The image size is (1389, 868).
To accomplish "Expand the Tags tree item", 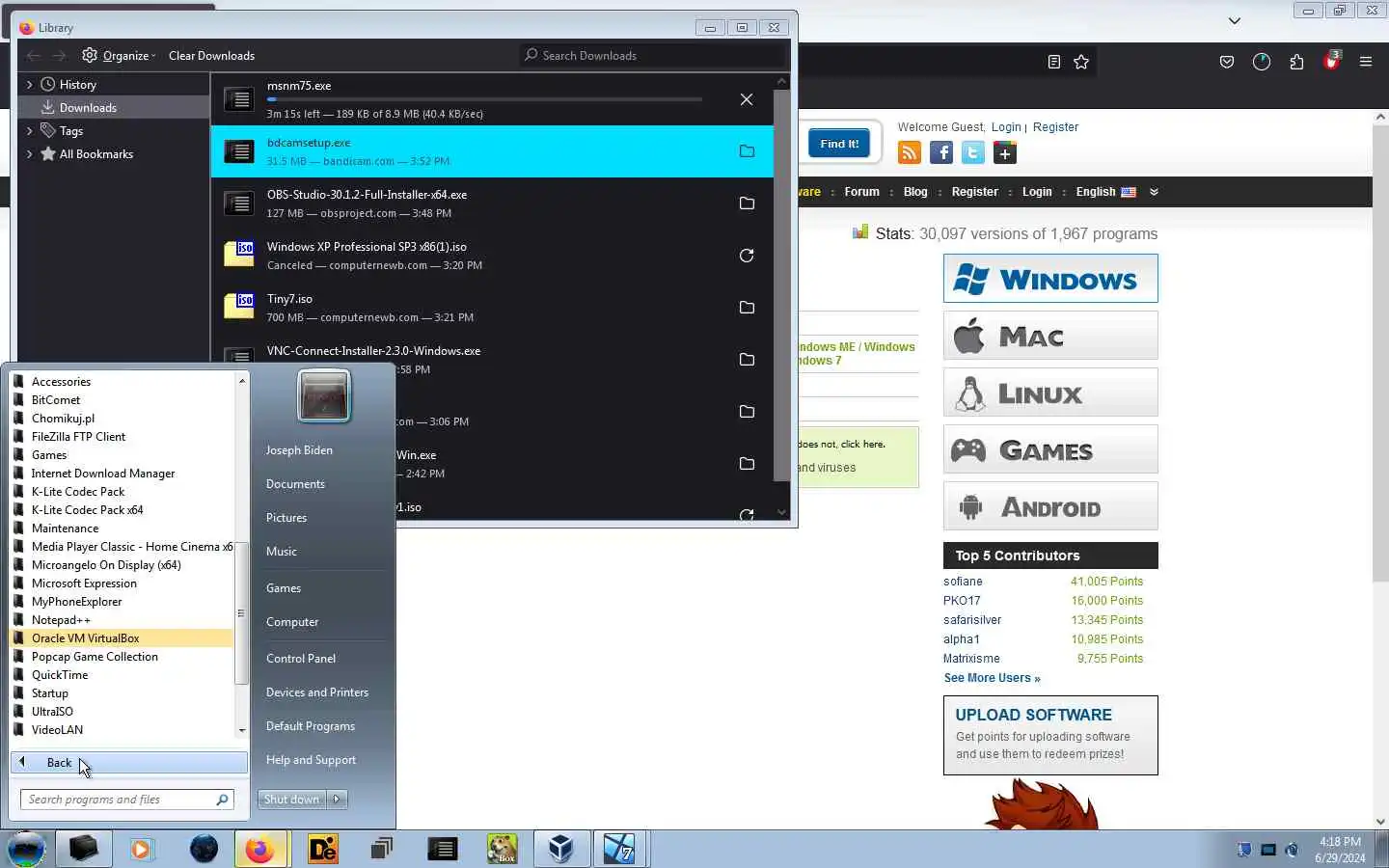I will click(29, 131).
